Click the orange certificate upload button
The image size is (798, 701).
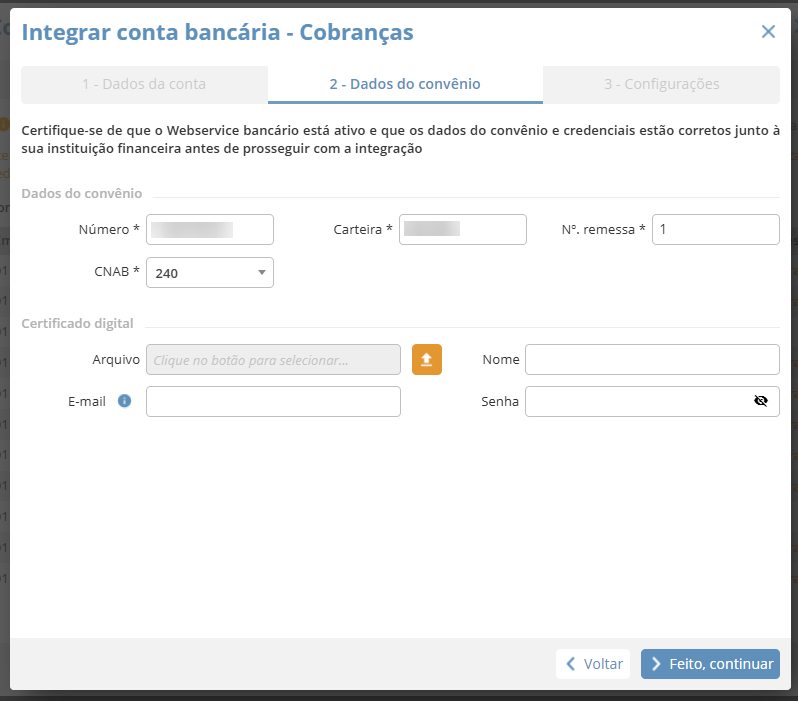pyautogui.click(x=427, y=360)
